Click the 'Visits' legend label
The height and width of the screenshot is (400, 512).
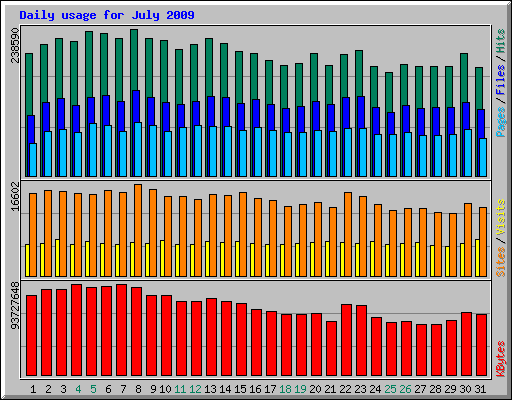click(x=501, y=217)
